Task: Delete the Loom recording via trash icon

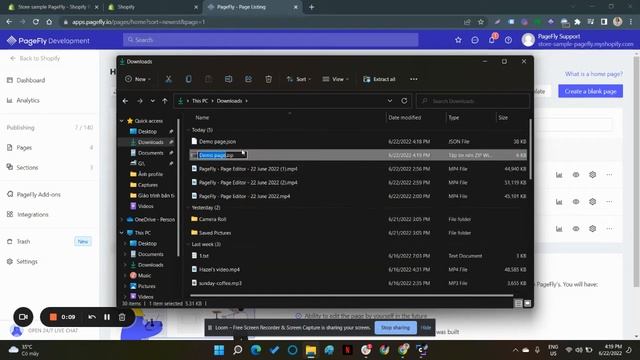Action: pos(122,317)
